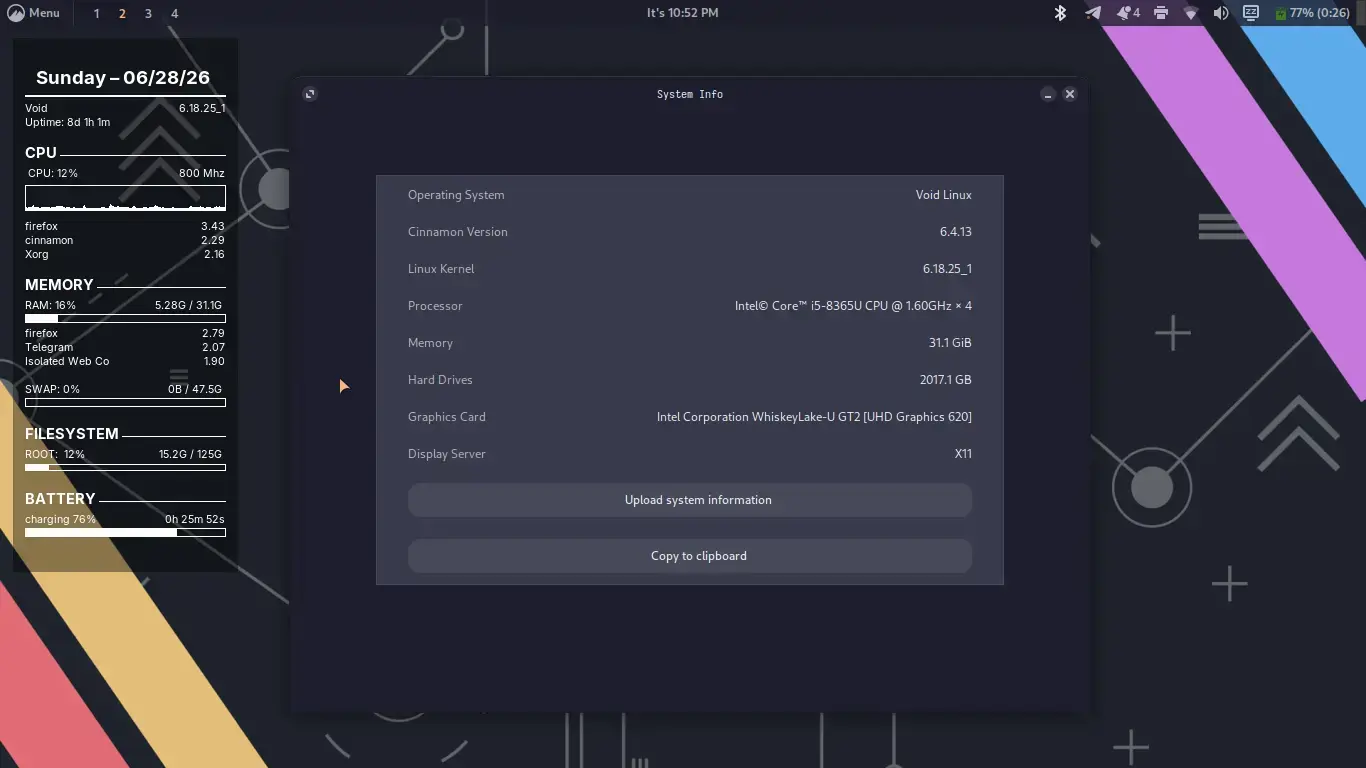Click the System Info title text
The height and width of the screenshot is (768, 1366).
point(690,94)
